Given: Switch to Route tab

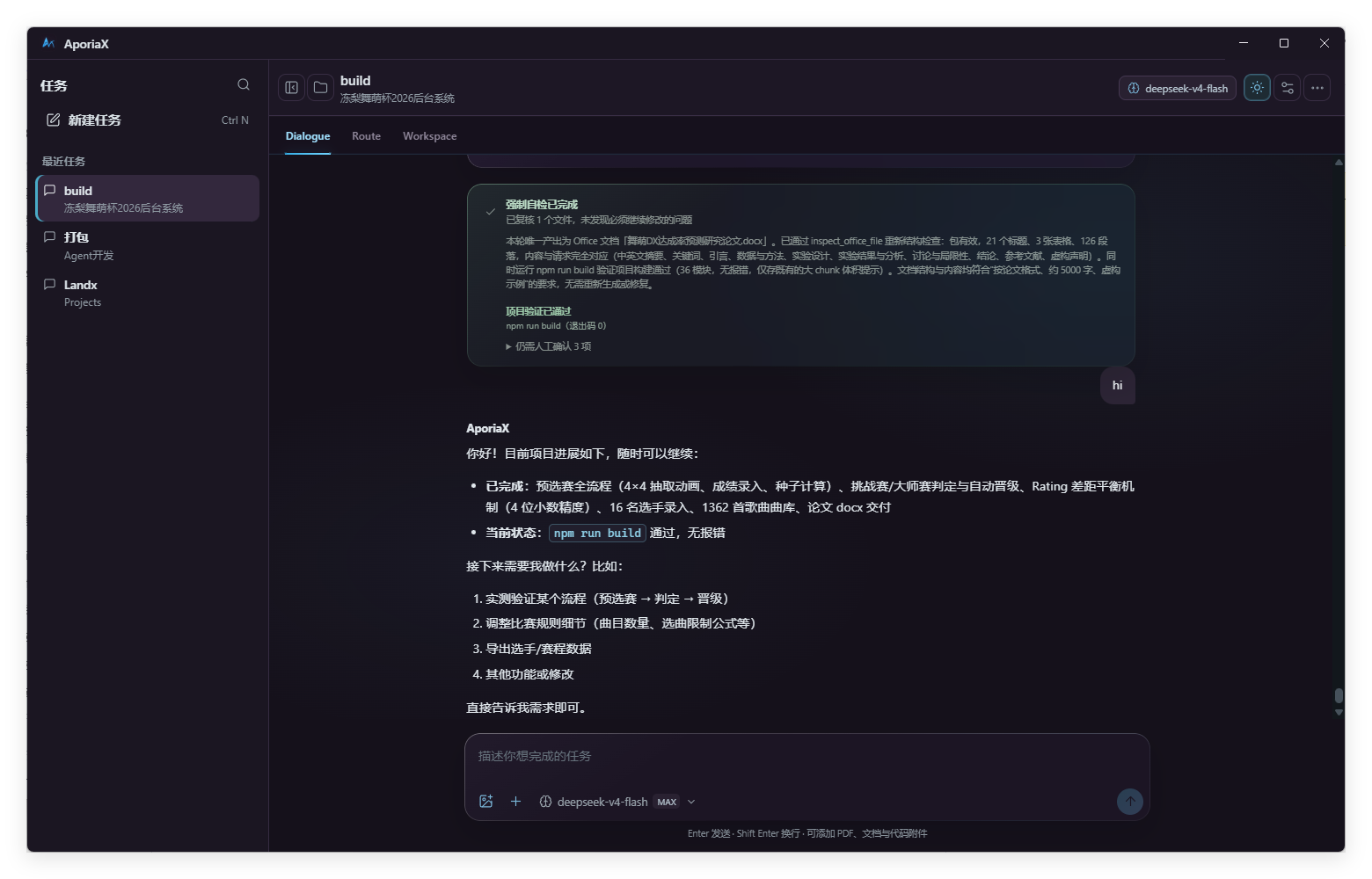Looking at the screenshot, I should click(x=366, y=136).
